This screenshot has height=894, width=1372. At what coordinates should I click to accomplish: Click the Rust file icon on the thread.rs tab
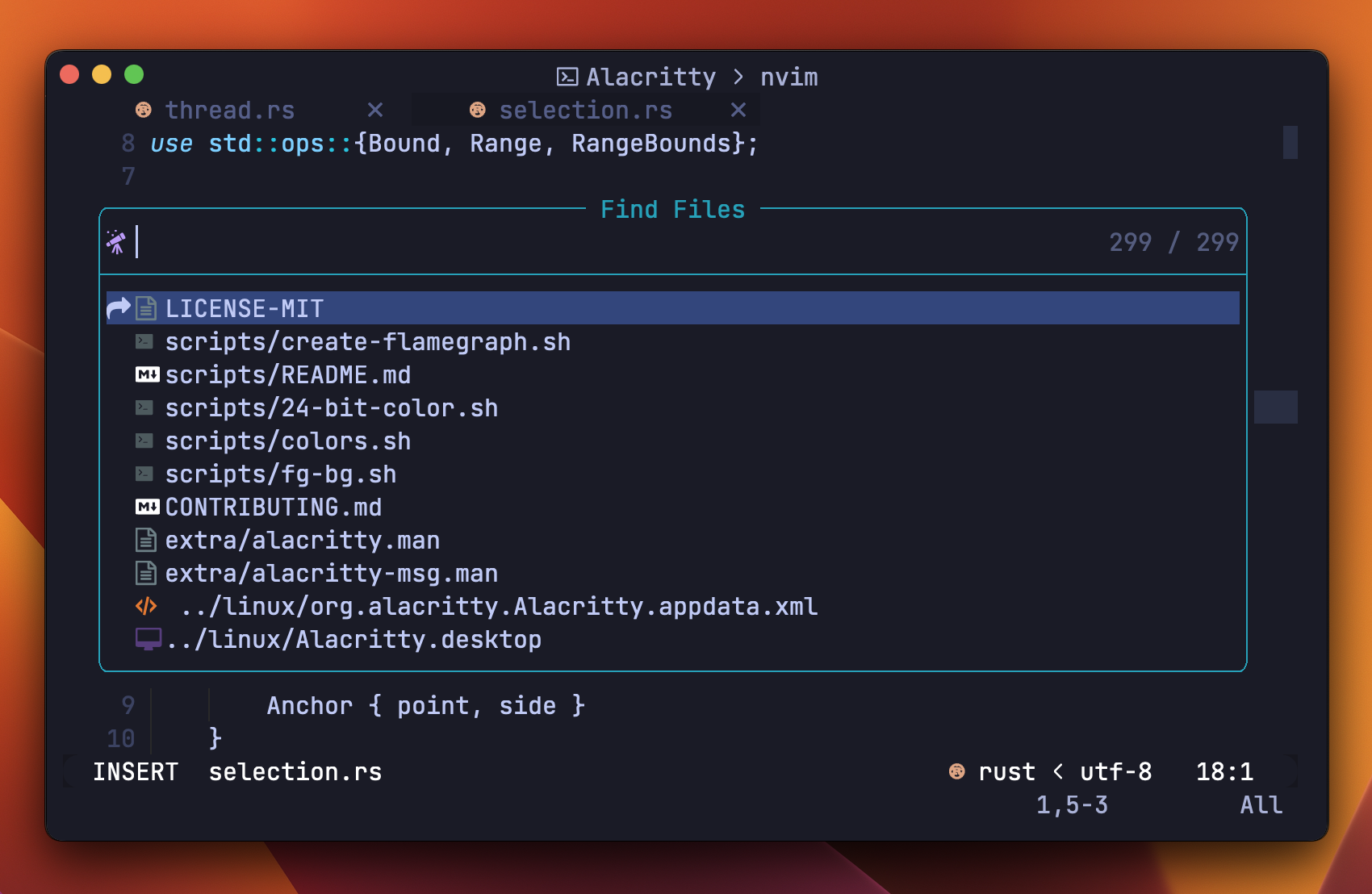click(x=144, y=110)
